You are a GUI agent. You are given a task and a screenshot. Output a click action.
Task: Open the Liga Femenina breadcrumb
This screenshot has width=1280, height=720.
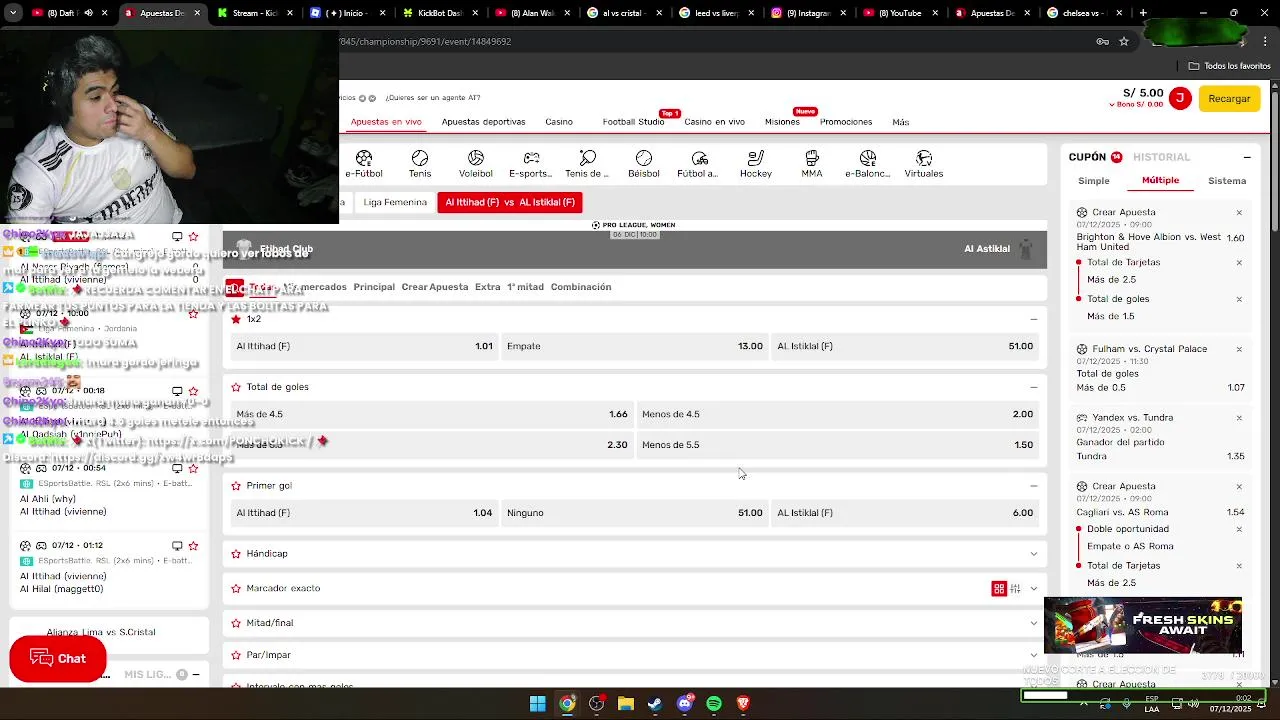395,202
